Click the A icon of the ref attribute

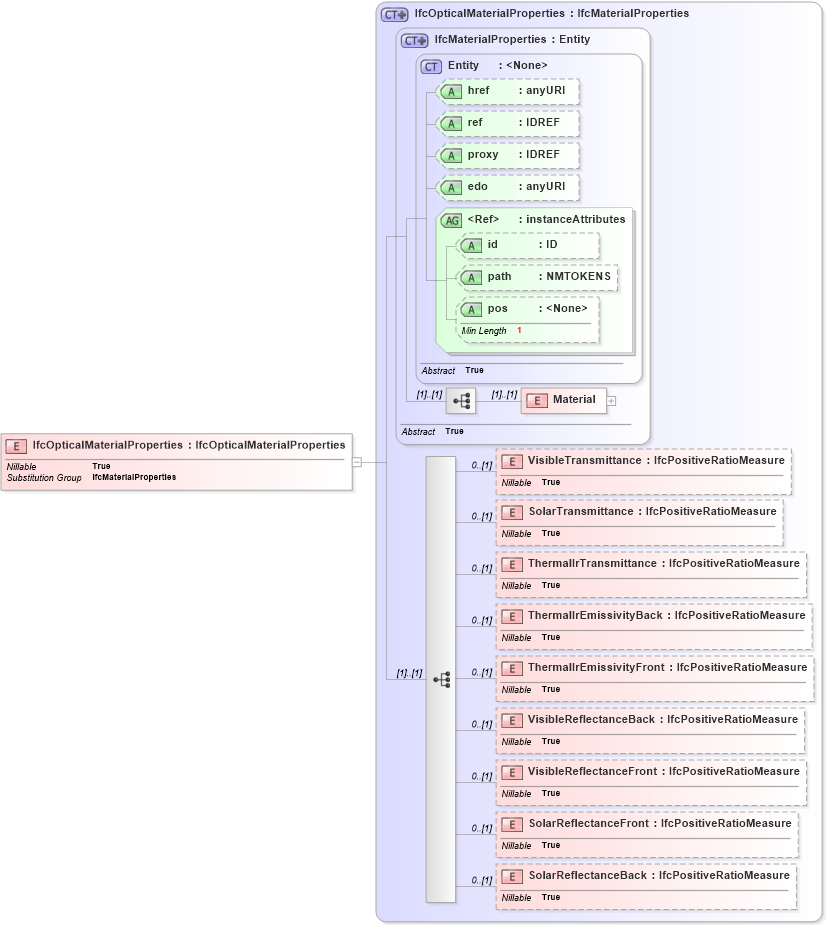pos(451,123)
